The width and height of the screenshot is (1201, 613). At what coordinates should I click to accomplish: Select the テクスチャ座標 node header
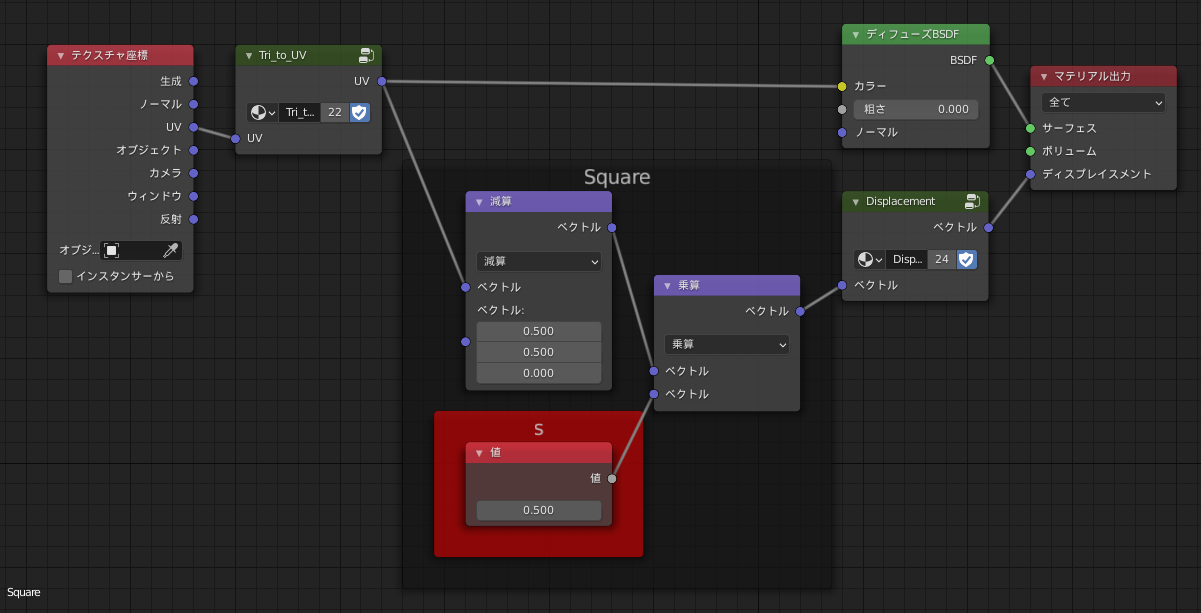121,55
